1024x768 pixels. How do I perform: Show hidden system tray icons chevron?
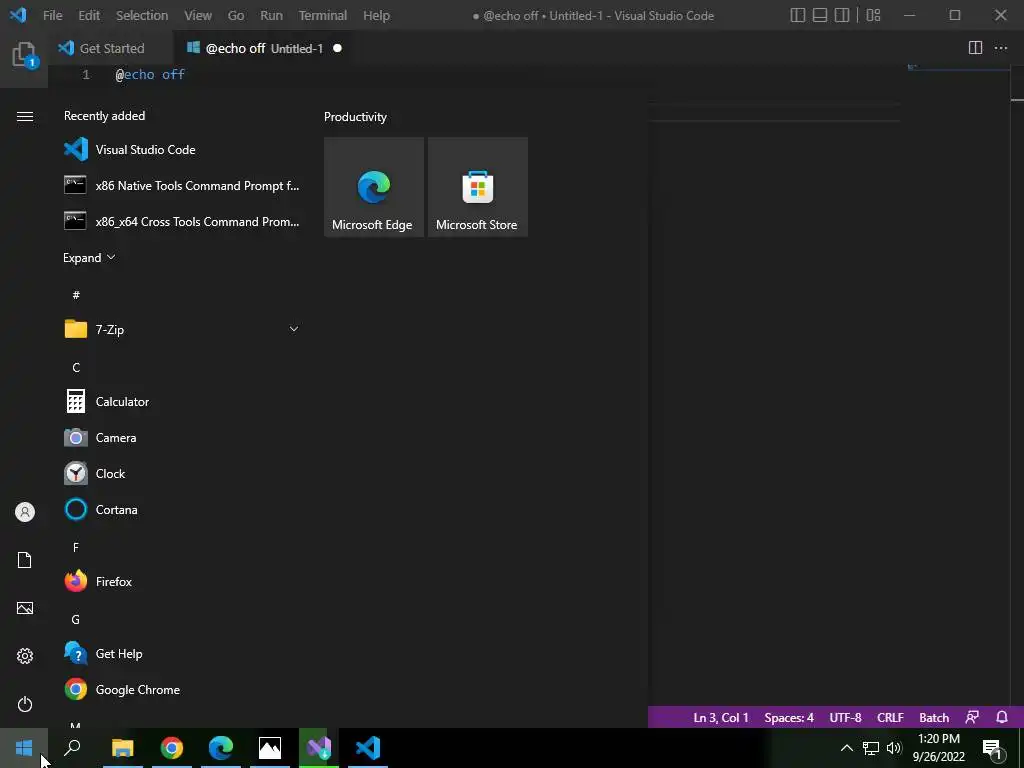pos(846,748)
